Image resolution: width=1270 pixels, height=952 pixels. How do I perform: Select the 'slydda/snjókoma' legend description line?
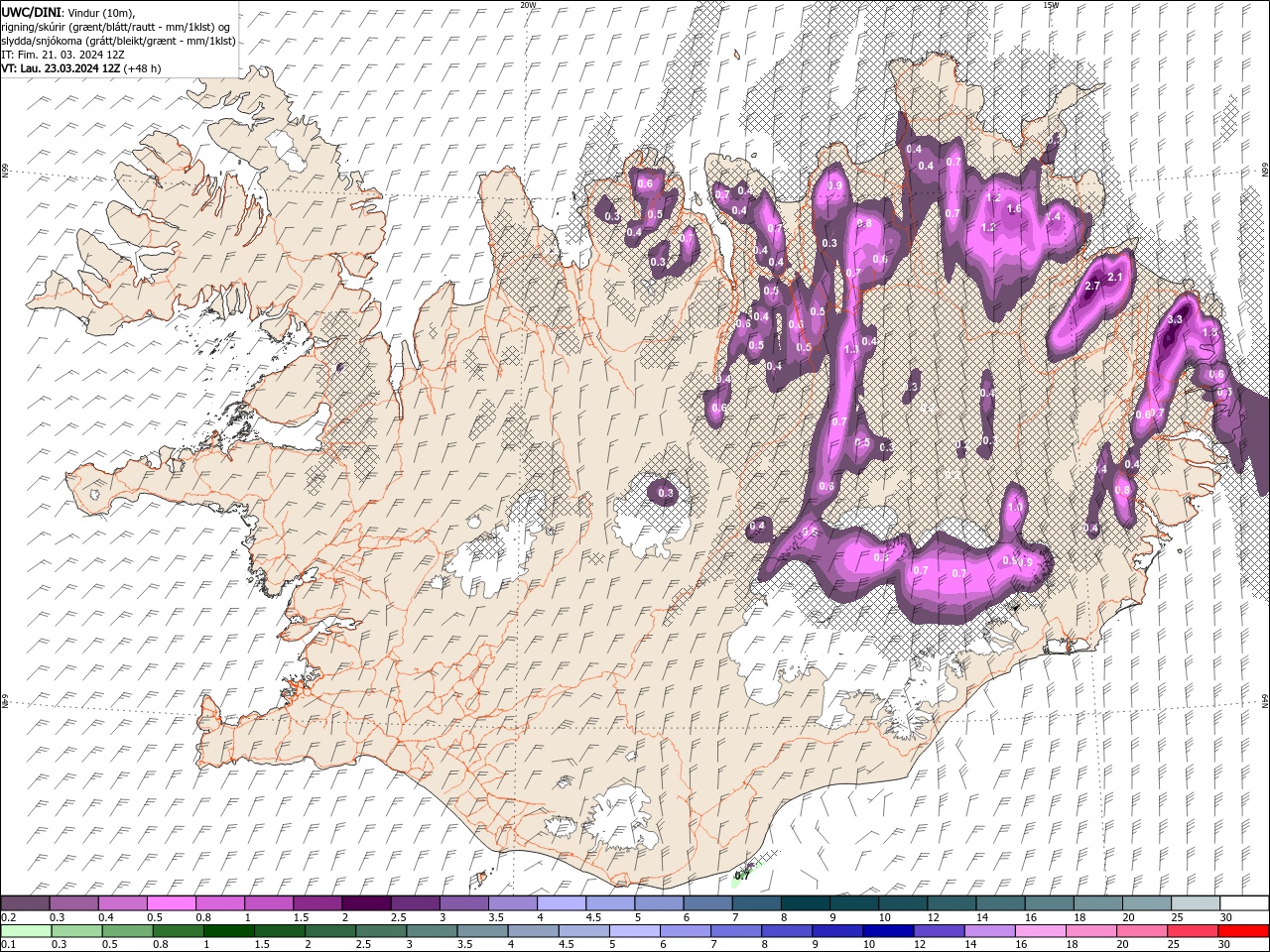(x=118, y=41)
